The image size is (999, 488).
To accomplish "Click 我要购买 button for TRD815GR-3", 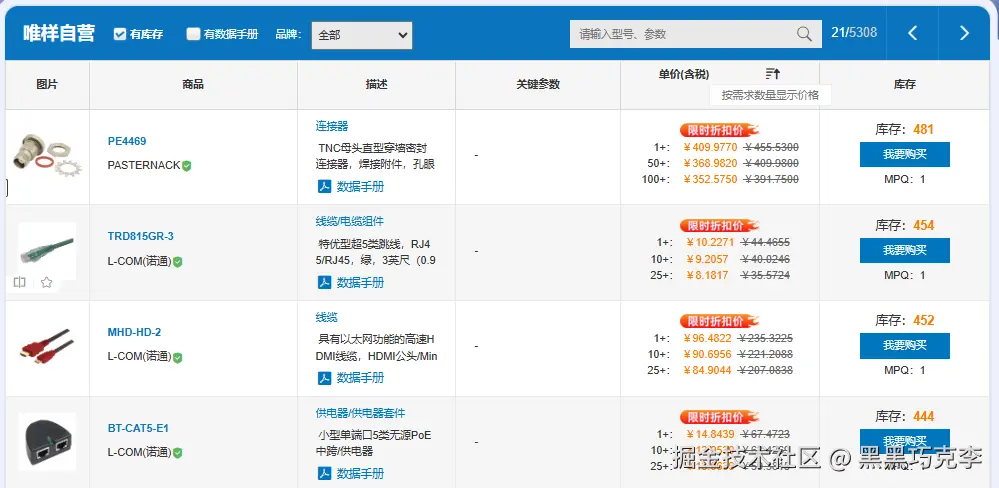I will coord(905,250).
